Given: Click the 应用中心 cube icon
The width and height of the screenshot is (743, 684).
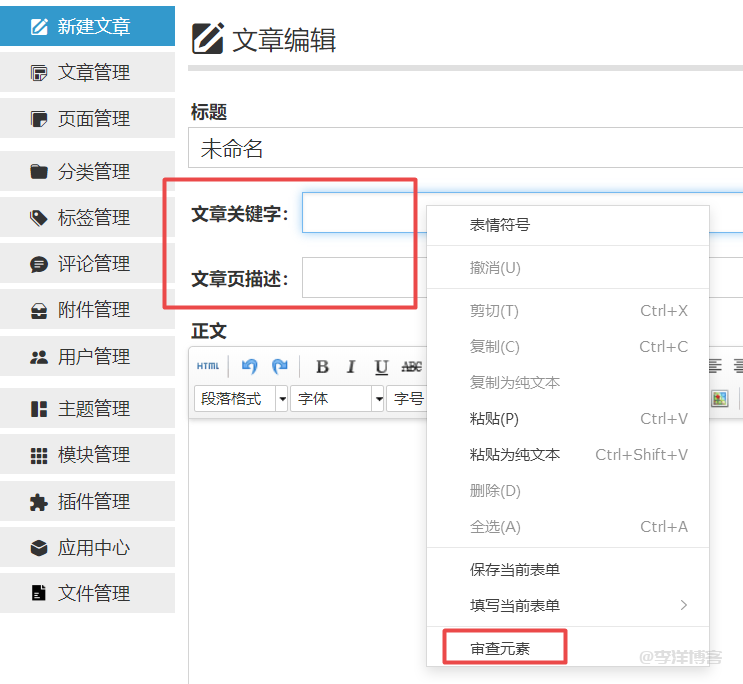Looking at the screenshot, I should [x=39, y=548].
